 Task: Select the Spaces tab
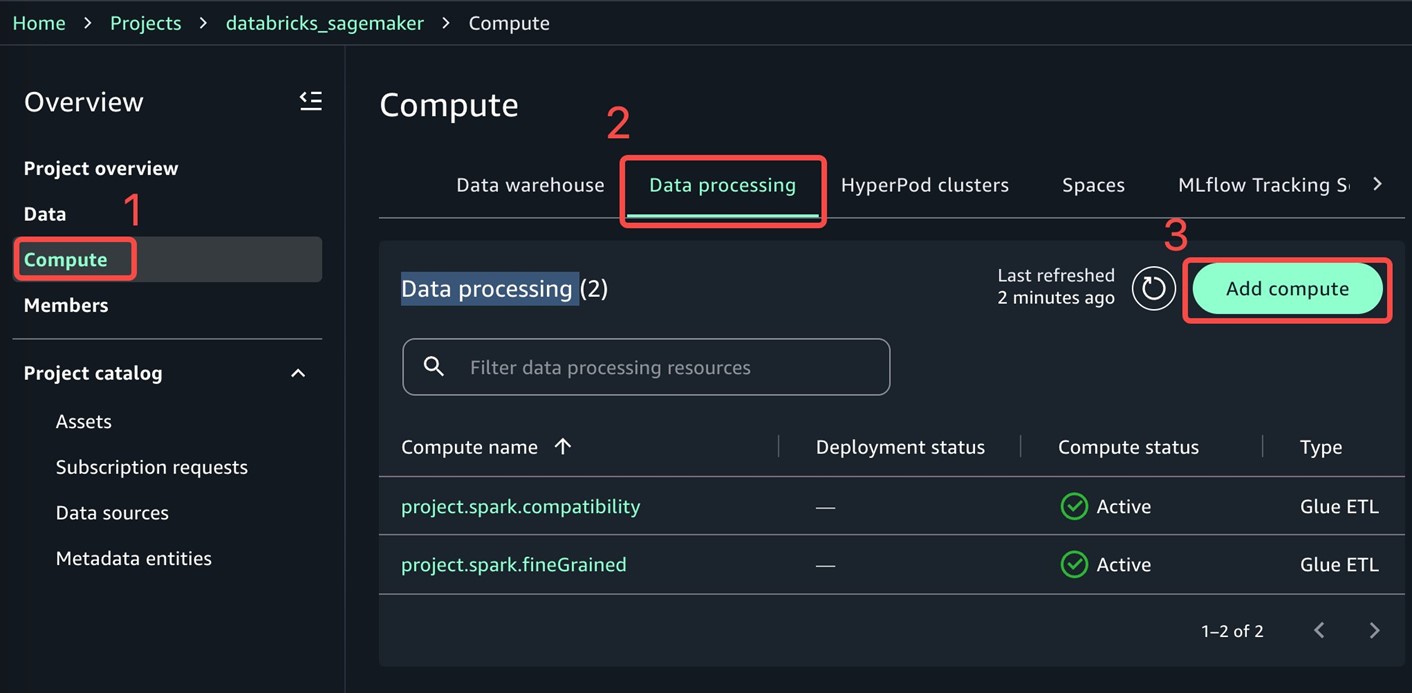[x=1093, y=185]
